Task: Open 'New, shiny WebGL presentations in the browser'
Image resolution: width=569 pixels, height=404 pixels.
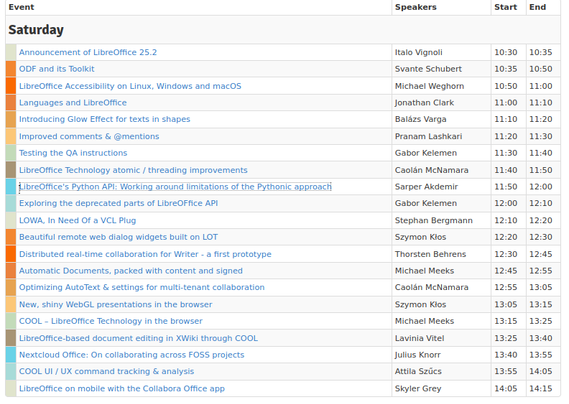Action: click(115, 305)
